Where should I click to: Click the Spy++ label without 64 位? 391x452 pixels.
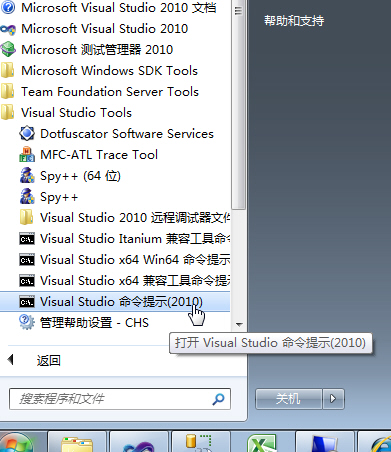point(59,197)
